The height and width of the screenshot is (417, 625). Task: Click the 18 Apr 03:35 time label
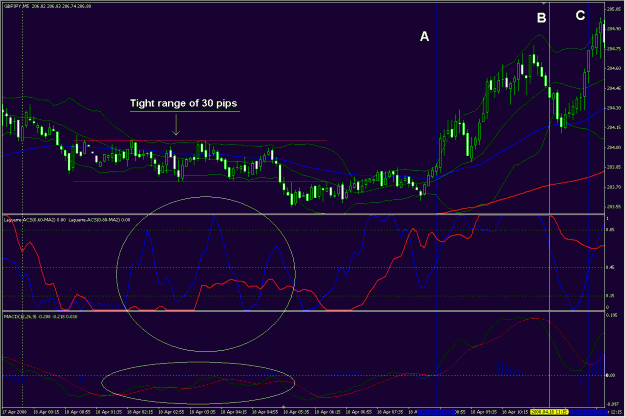click(203, 411)
